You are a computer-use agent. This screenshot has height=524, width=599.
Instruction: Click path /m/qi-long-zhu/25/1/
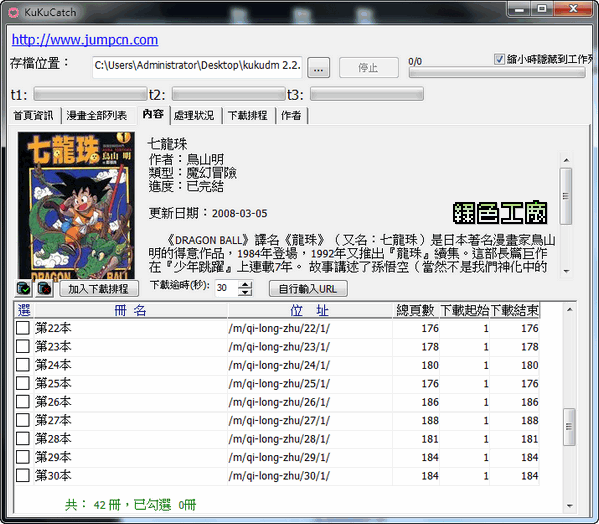[x=279, y=383]
